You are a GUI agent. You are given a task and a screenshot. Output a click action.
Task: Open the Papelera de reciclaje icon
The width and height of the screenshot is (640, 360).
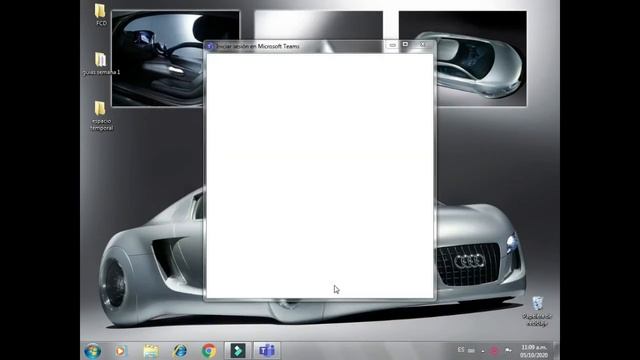click(537, 311)
